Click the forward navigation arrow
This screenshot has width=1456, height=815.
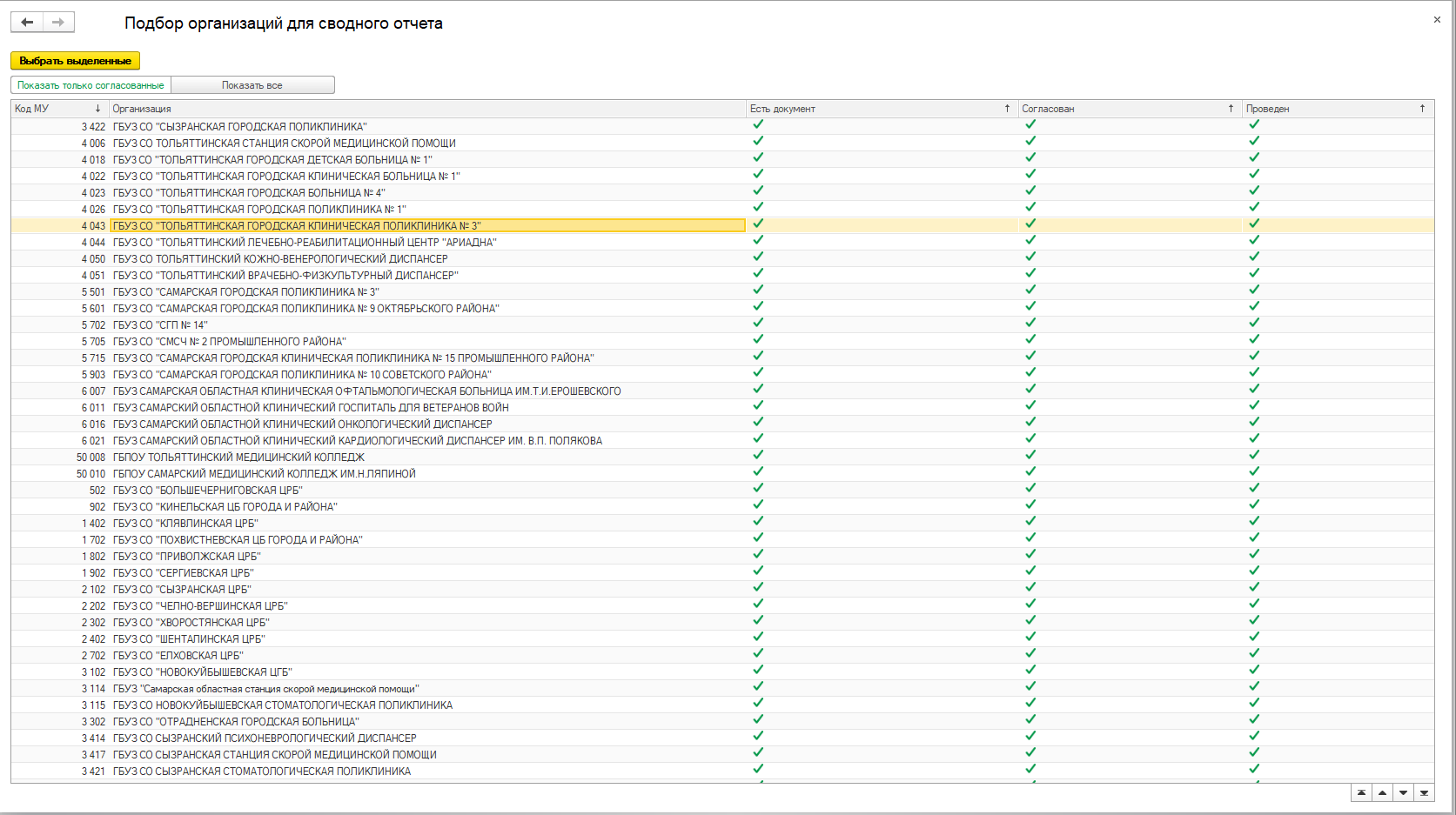click(58, 23)
